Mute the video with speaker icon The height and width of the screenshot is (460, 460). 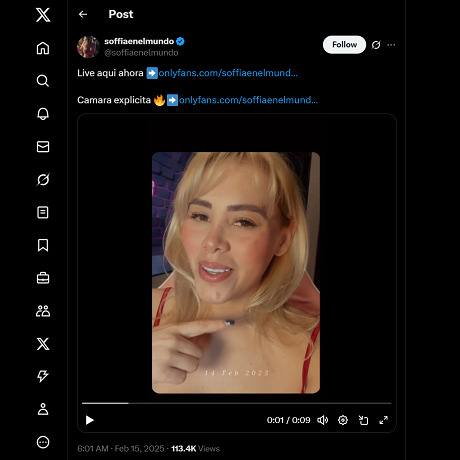tap(322, 420)
